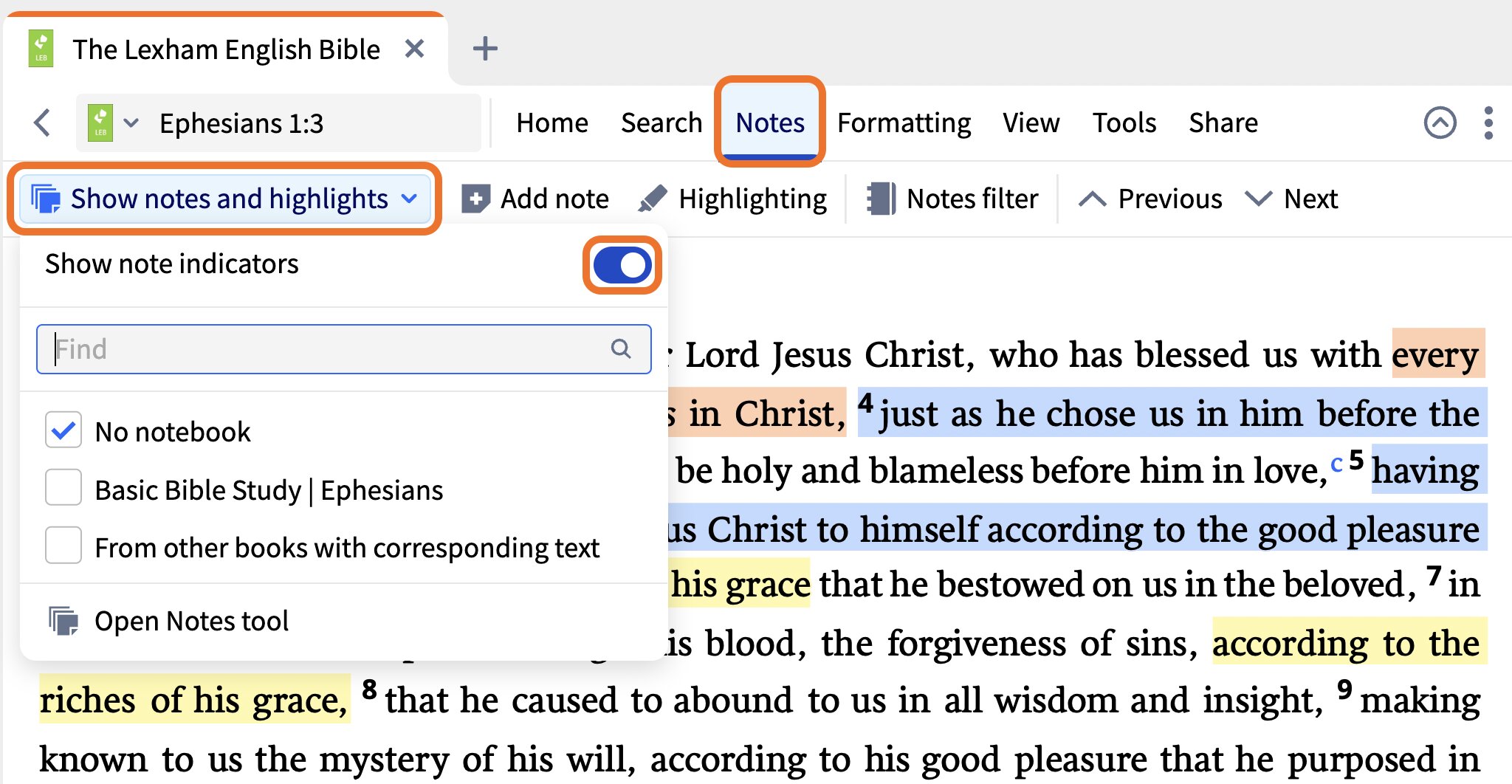The image size is (1512, 784).
Task: Open the three-dot more options menu
Action: 1488,123
